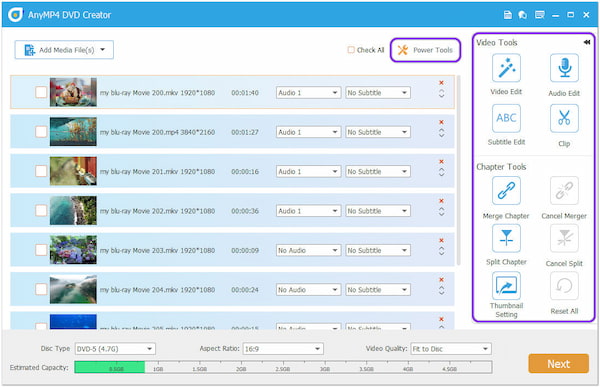Remove Movie 202.mkv with red X

441,201
